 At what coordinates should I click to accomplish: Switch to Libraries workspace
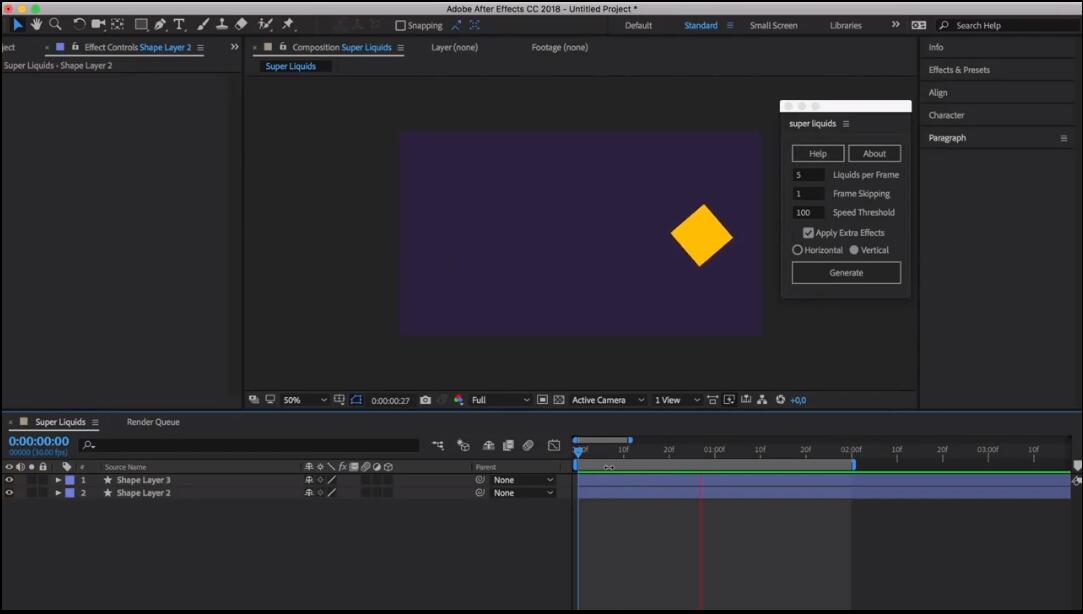point(845,26)
